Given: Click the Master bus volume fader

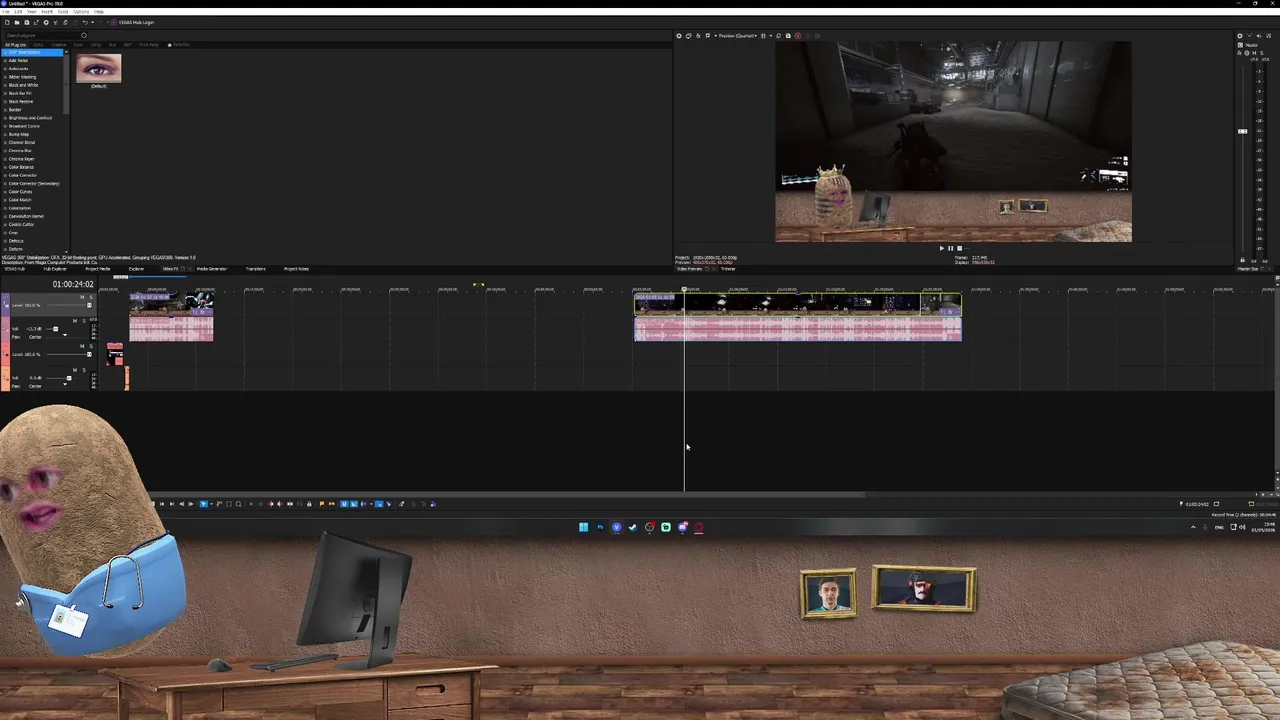Looking at the screenshot, I should [x=1242, y=131].
